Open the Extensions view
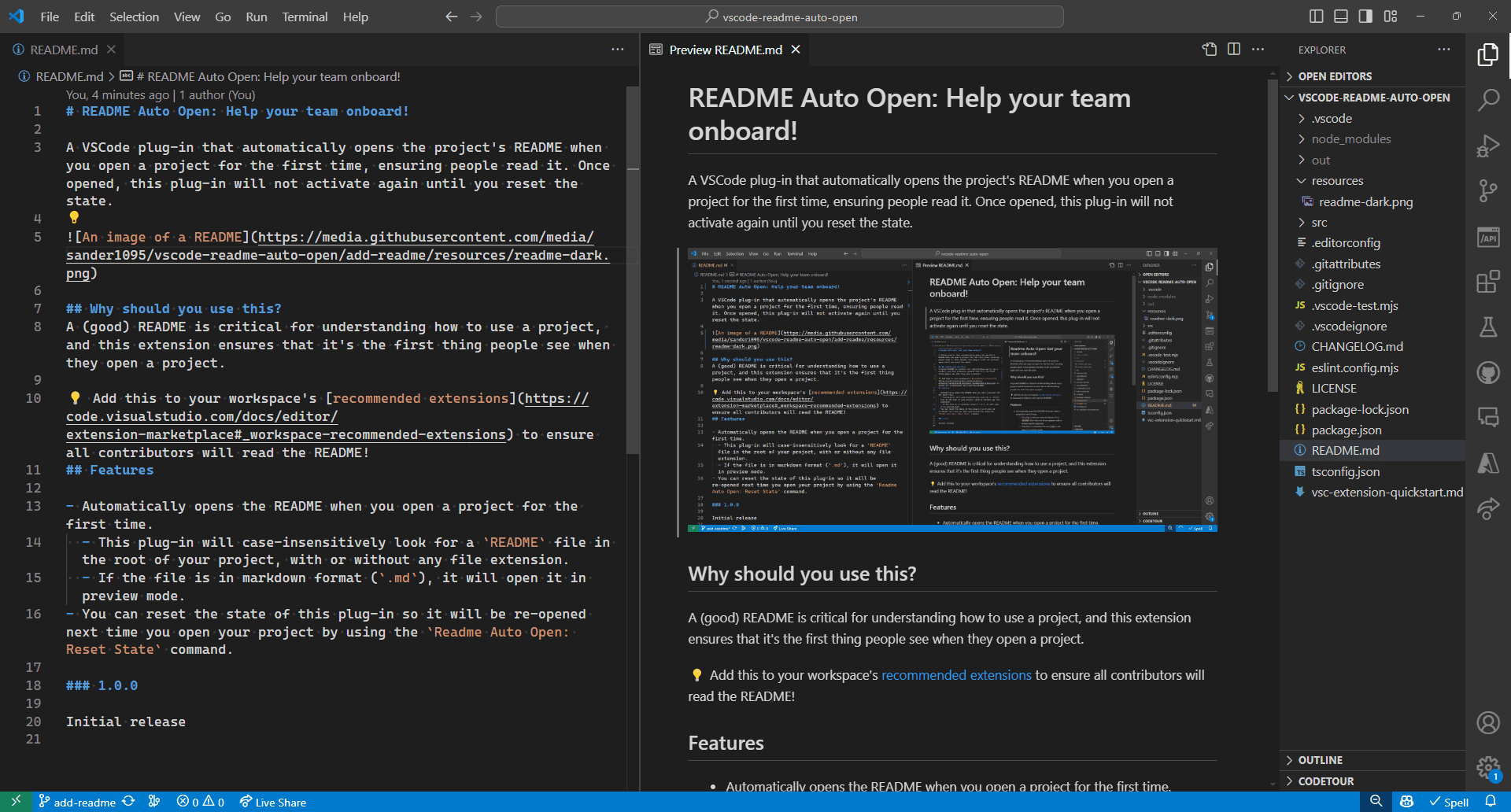This screenshot has height=812, width=1511. pos(1487,282)
